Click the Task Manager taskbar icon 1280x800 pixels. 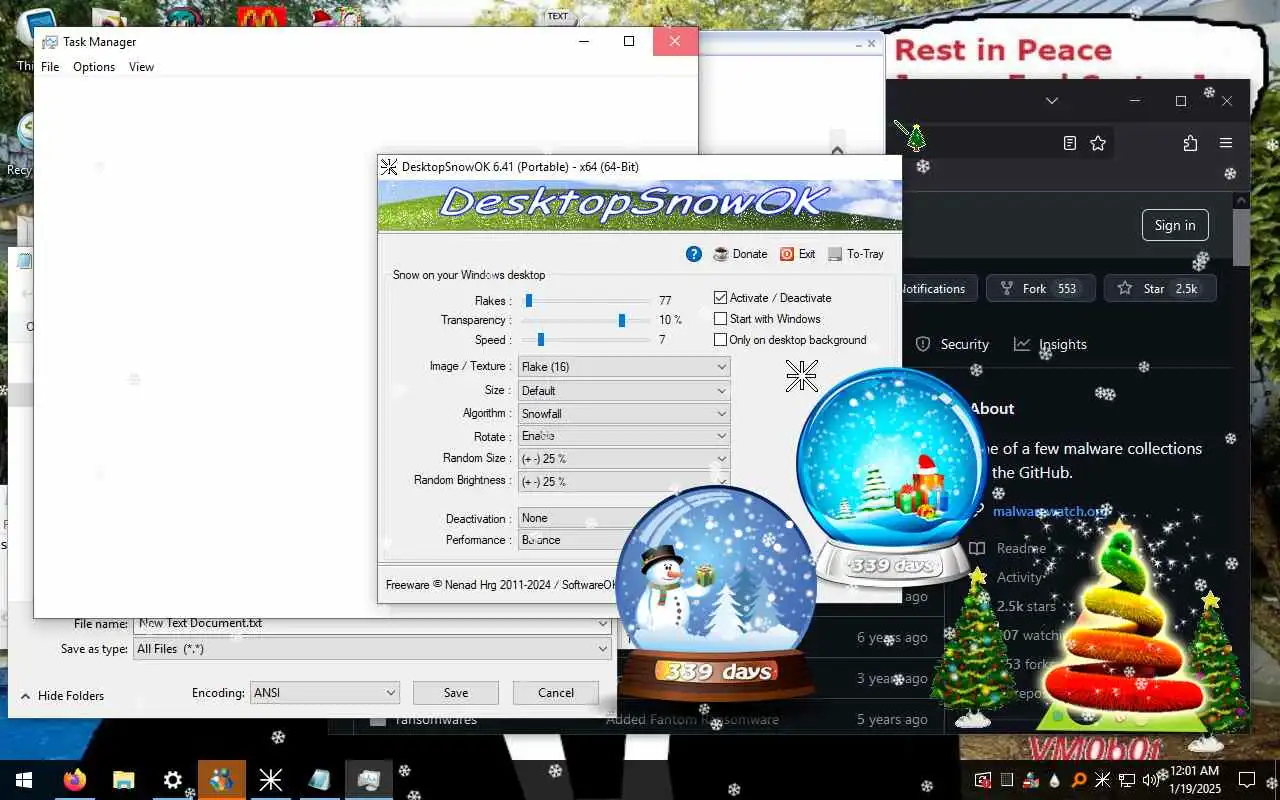pyautogui.click(x=368, y=780)
